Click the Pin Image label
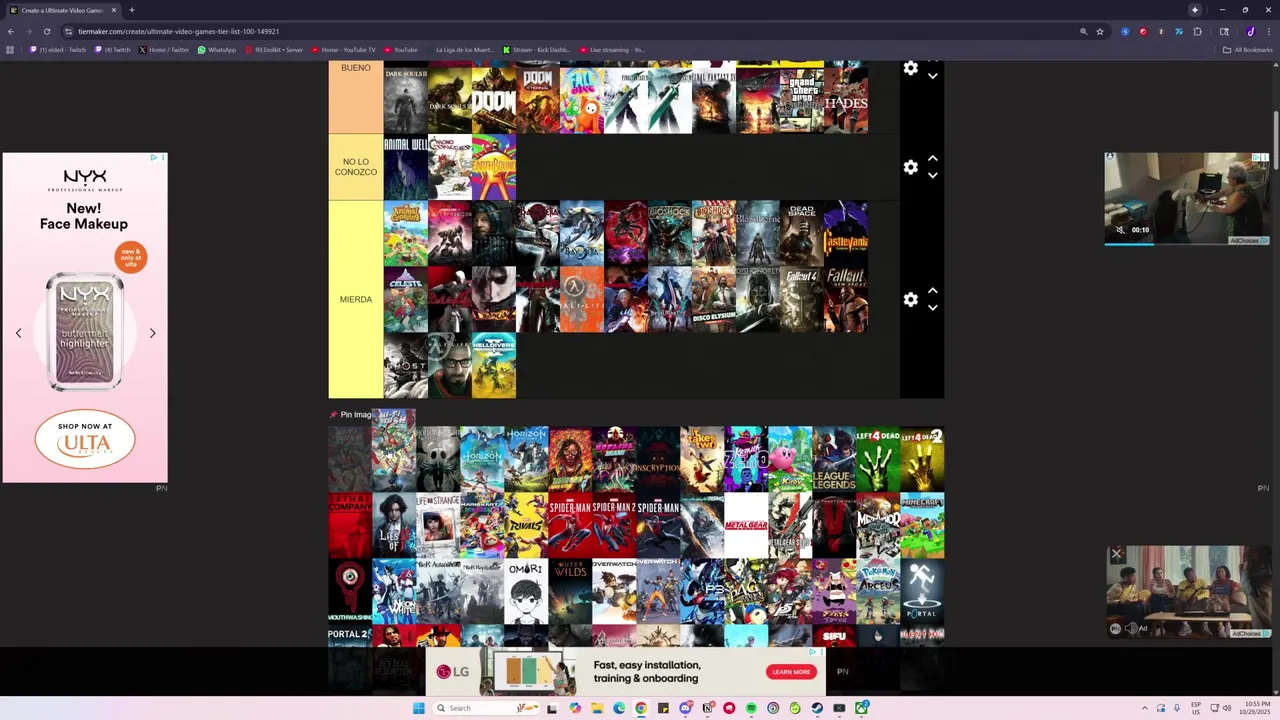Image resolution: width=1280 pixels, height=720 pixels. click(351, 414)
